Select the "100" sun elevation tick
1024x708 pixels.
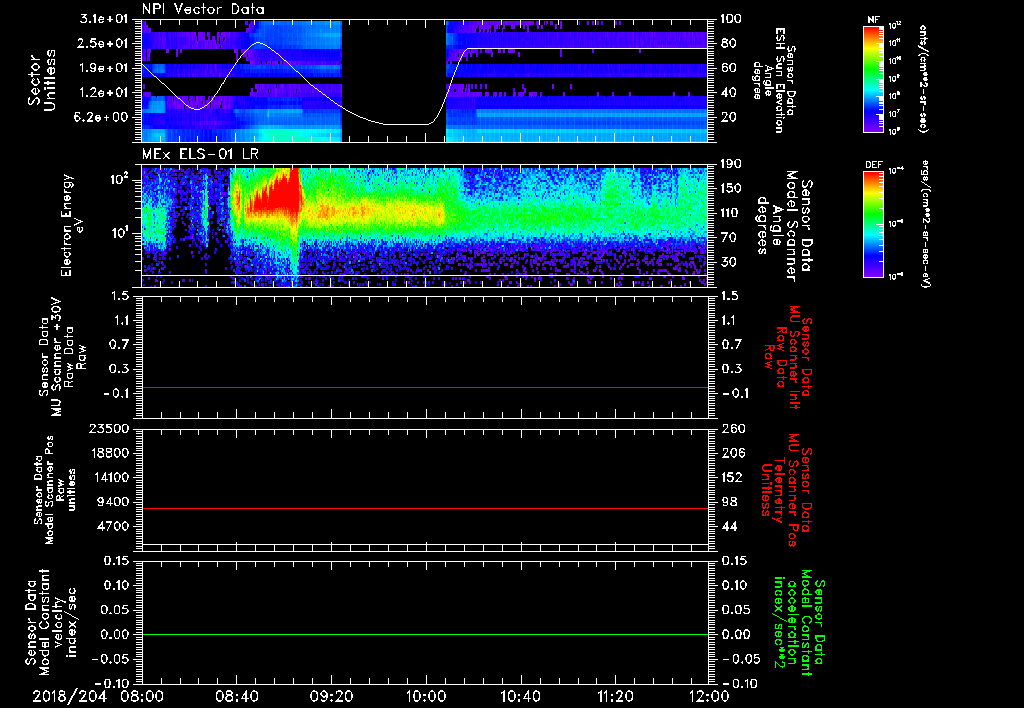(x=733, y=19)
